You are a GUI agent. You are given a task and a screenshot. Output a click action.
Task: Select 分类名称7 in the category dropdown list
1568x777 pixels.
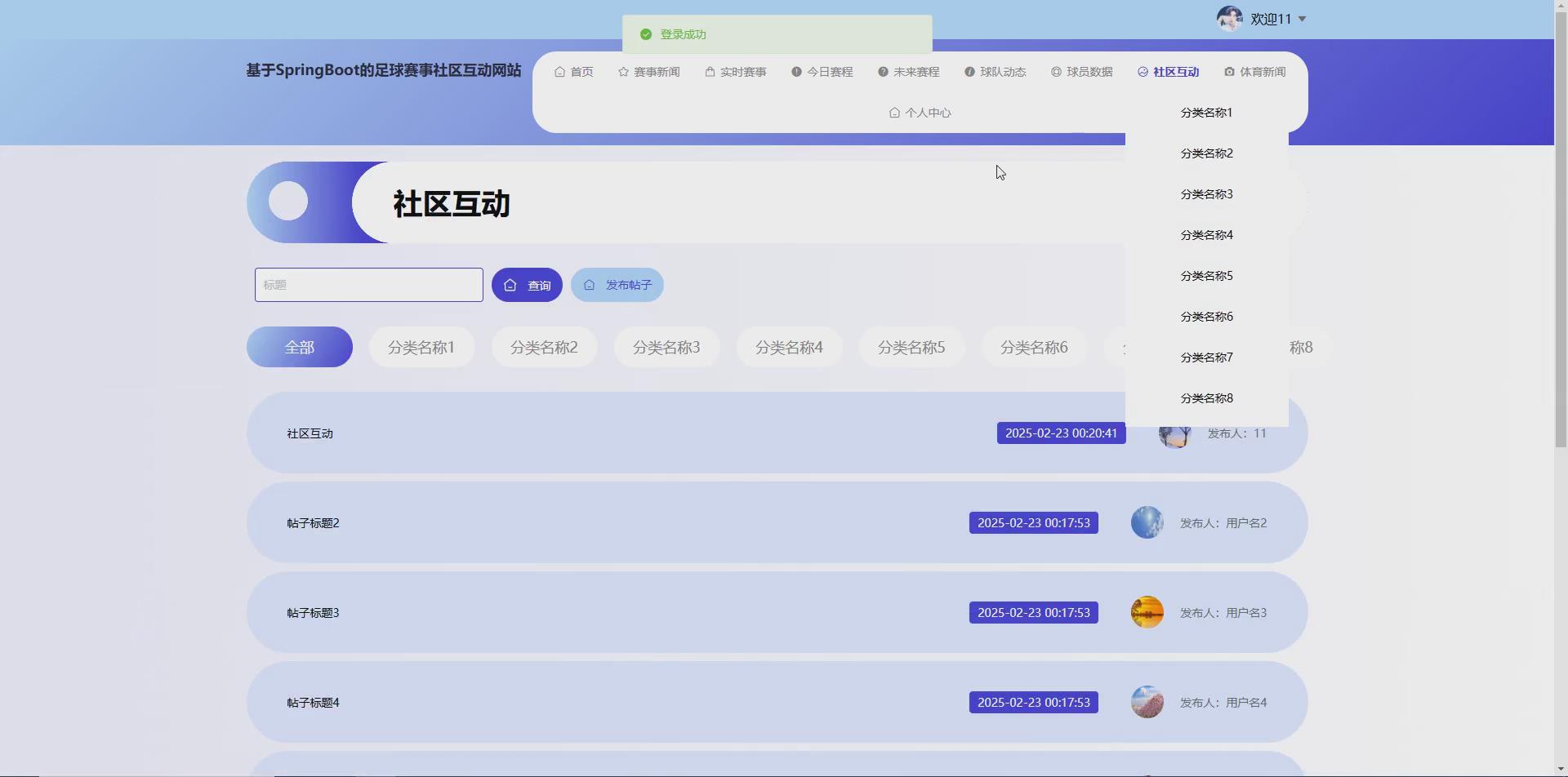click(1206, 357)
